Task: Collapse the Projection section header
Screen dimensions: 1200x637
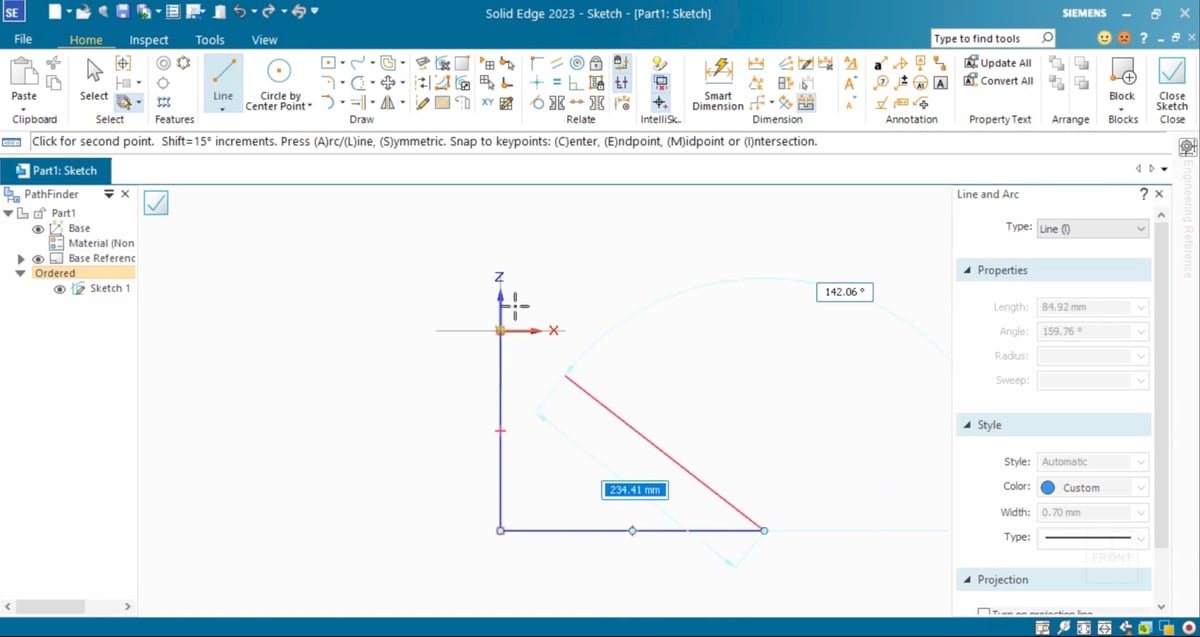Action: 968,580
